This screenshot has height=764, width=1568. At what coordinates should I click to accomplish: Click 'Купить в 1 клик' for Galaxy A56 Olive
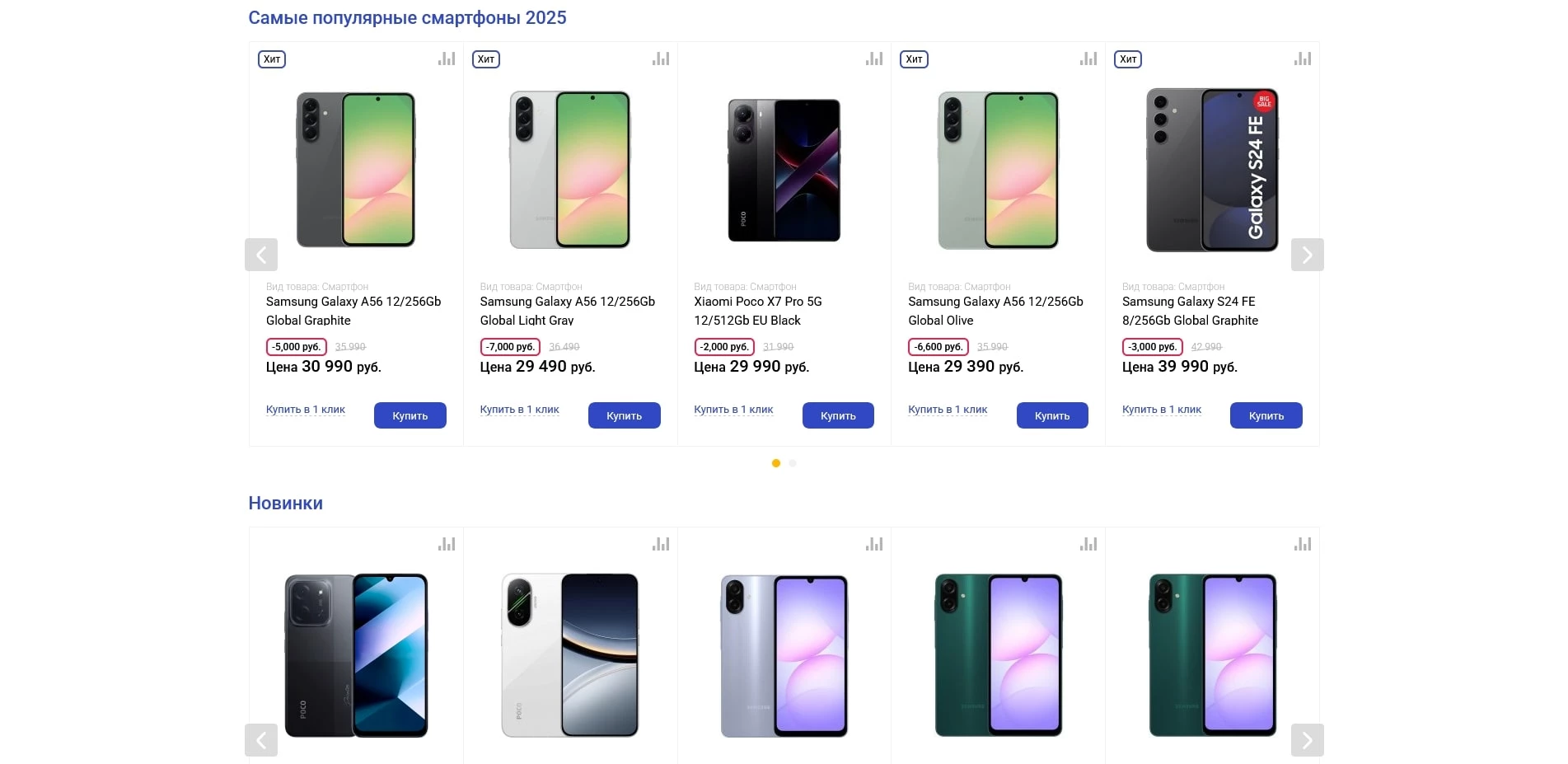948,410
